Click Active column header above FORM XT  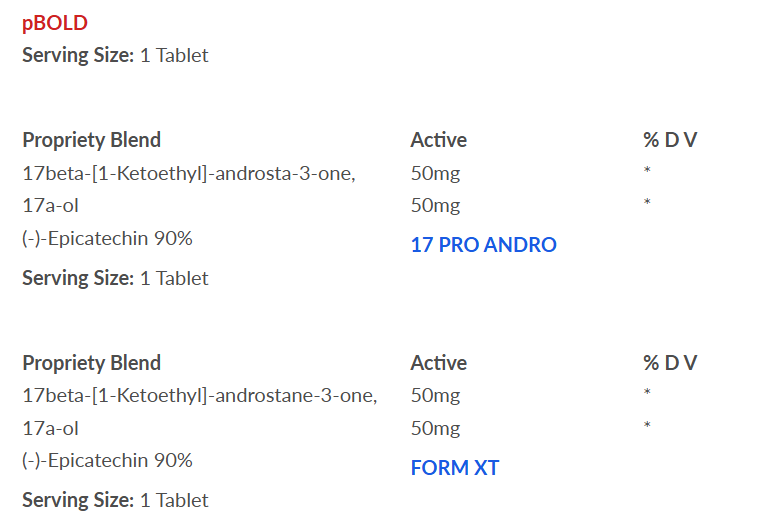(438, 363)
